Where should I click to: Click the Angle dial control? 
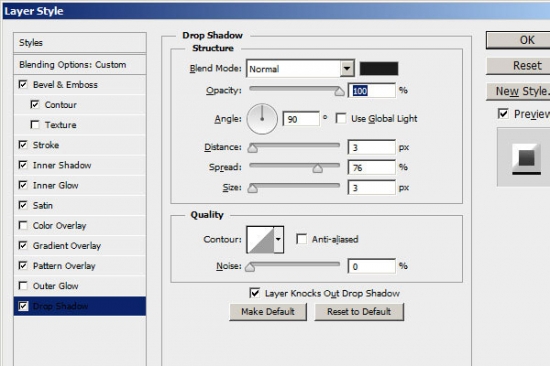(x=262, y=119)
